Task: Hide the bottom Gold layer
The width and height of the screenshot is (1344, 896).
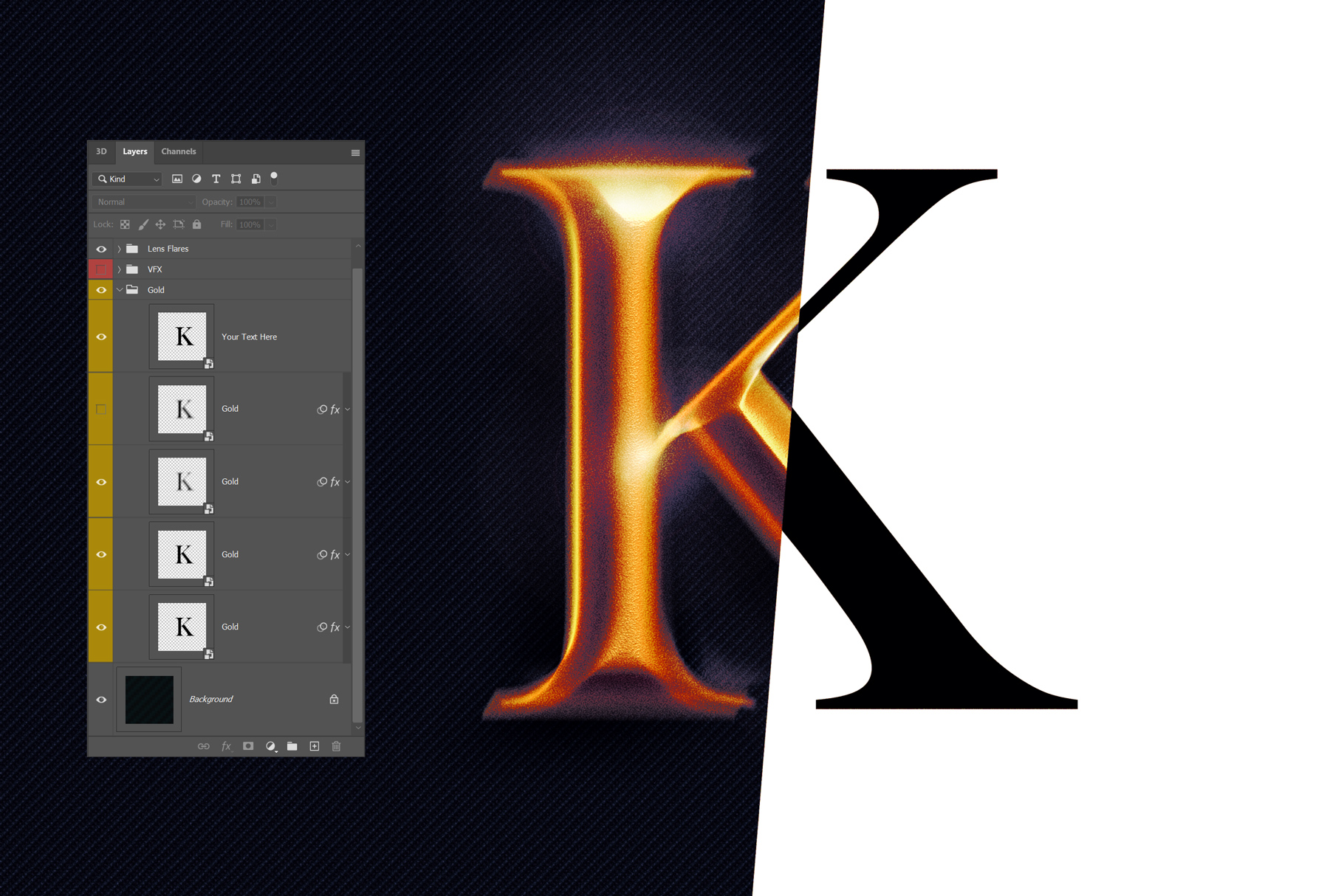Action: click(101, 627)
